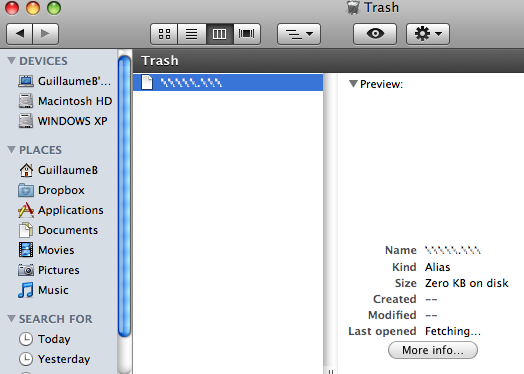Select the GuillaumeB' computer icon
The image size is (524, 374).
coord(26,81)
